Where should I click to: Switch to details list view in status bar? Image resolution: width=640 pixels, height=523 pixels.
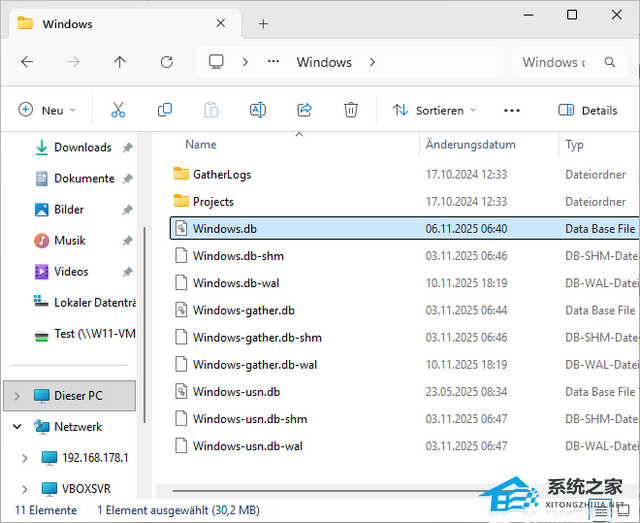[x=602, y=510]
